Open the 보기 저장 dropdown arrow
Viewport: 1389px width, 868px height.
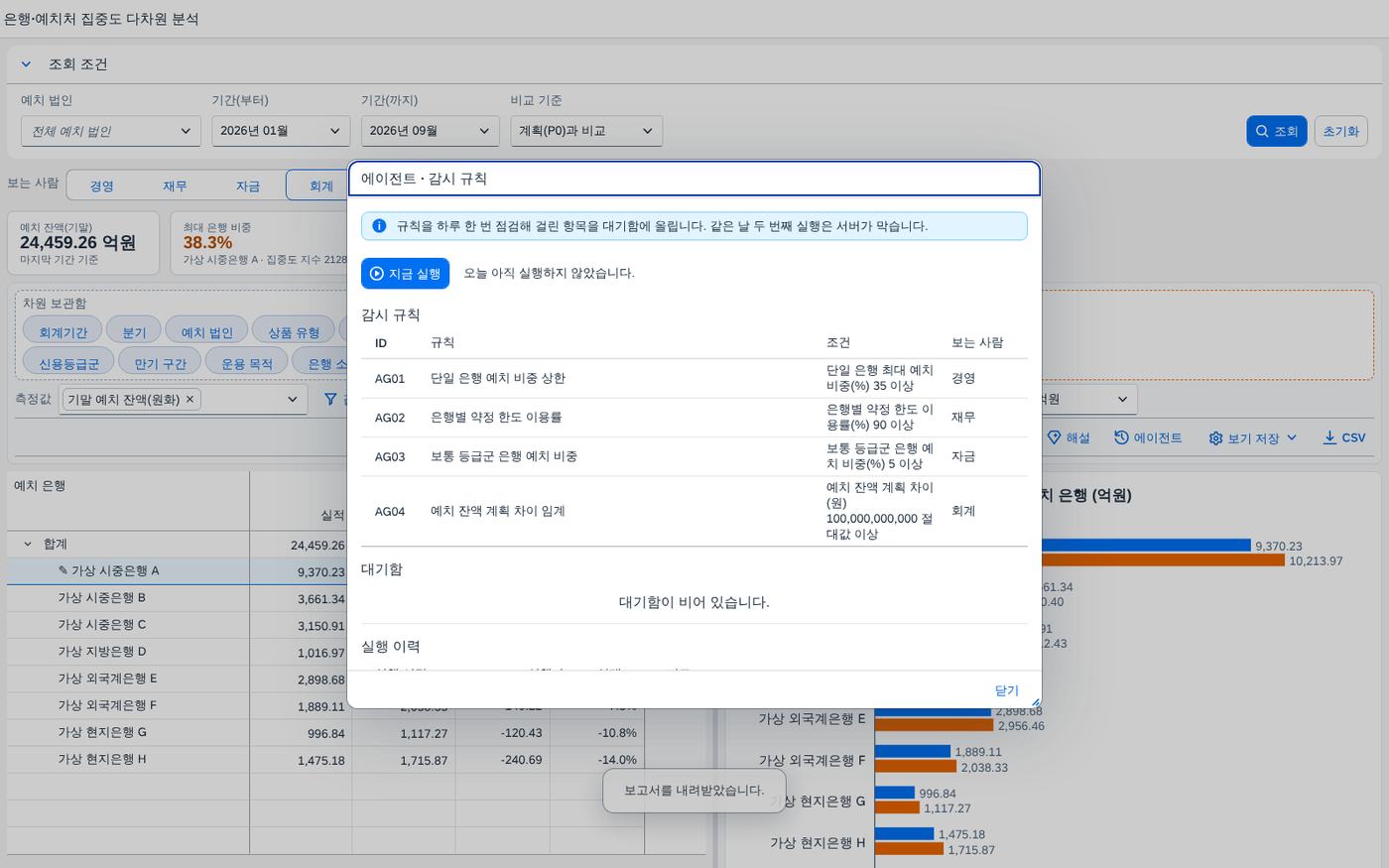click(1292, 437)
